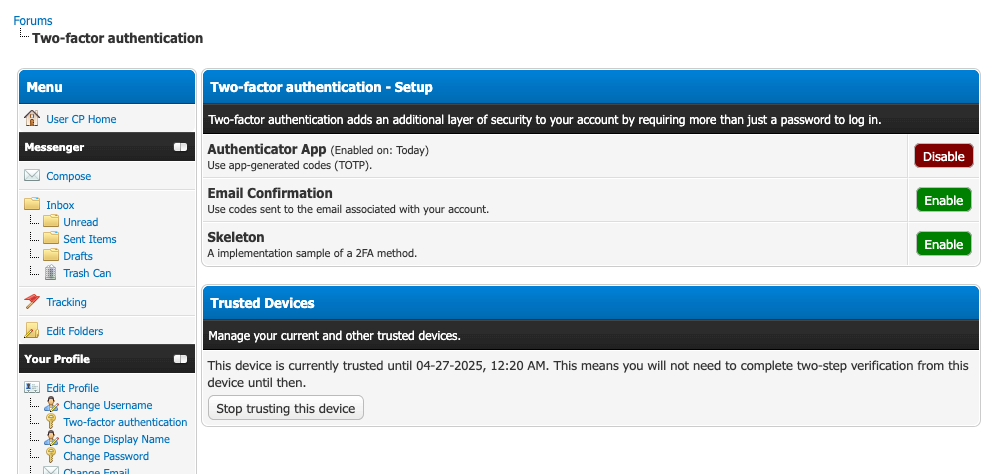Disable the Authenticator App method

coord(943,156)
